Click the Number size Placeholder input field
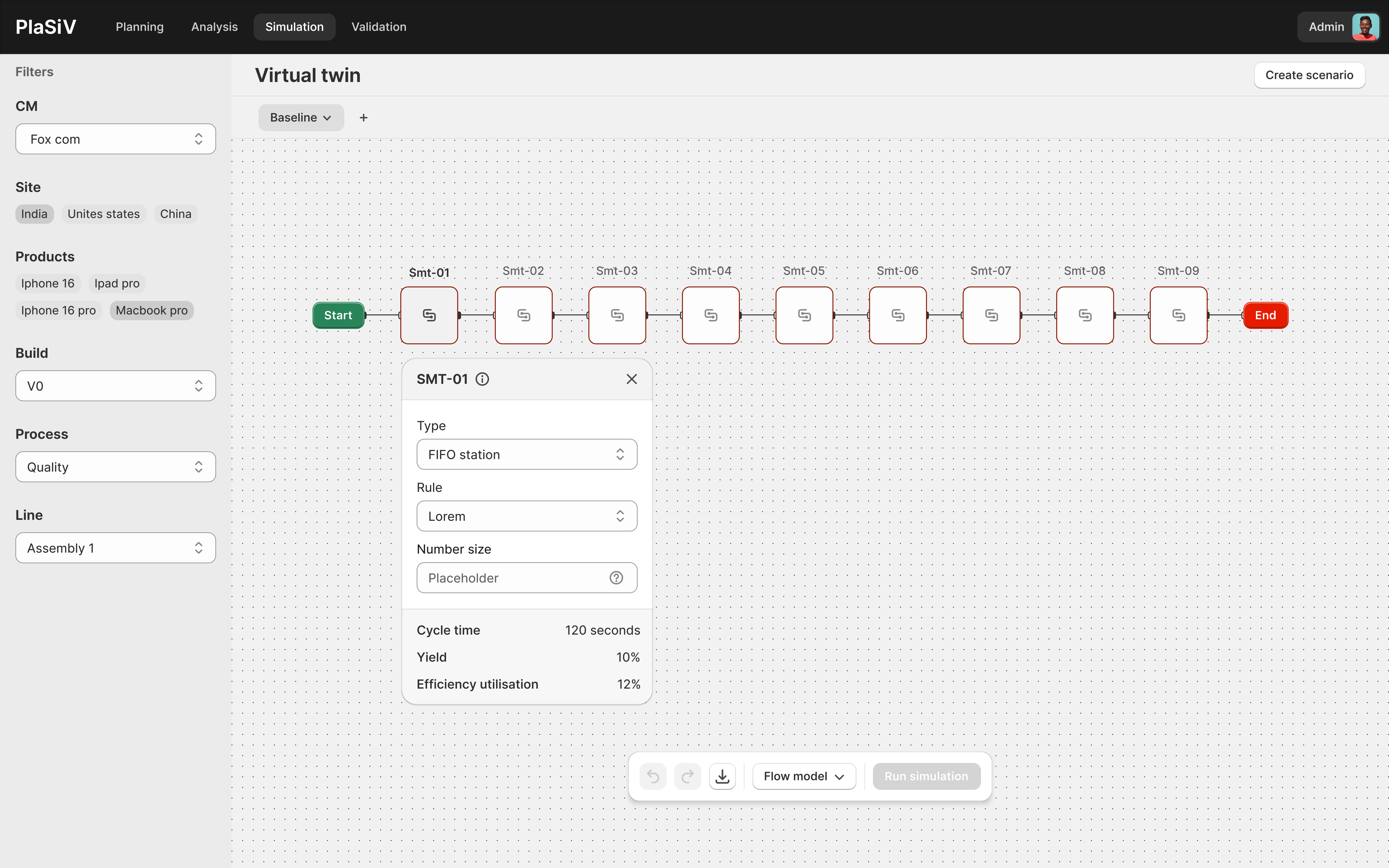This screenshot has height=868, width=1389. click(x=511, y=577)
